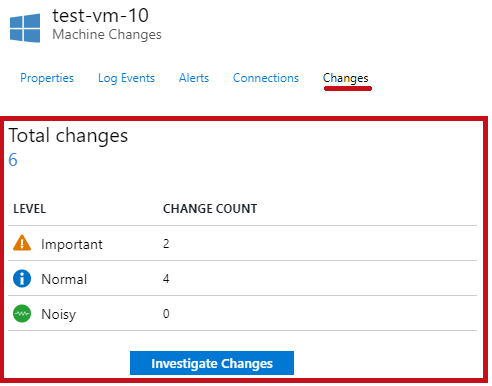Click the Windows logo icon for test-vm-10
This screenshot has height=386, width=492.
pos(25,28)
